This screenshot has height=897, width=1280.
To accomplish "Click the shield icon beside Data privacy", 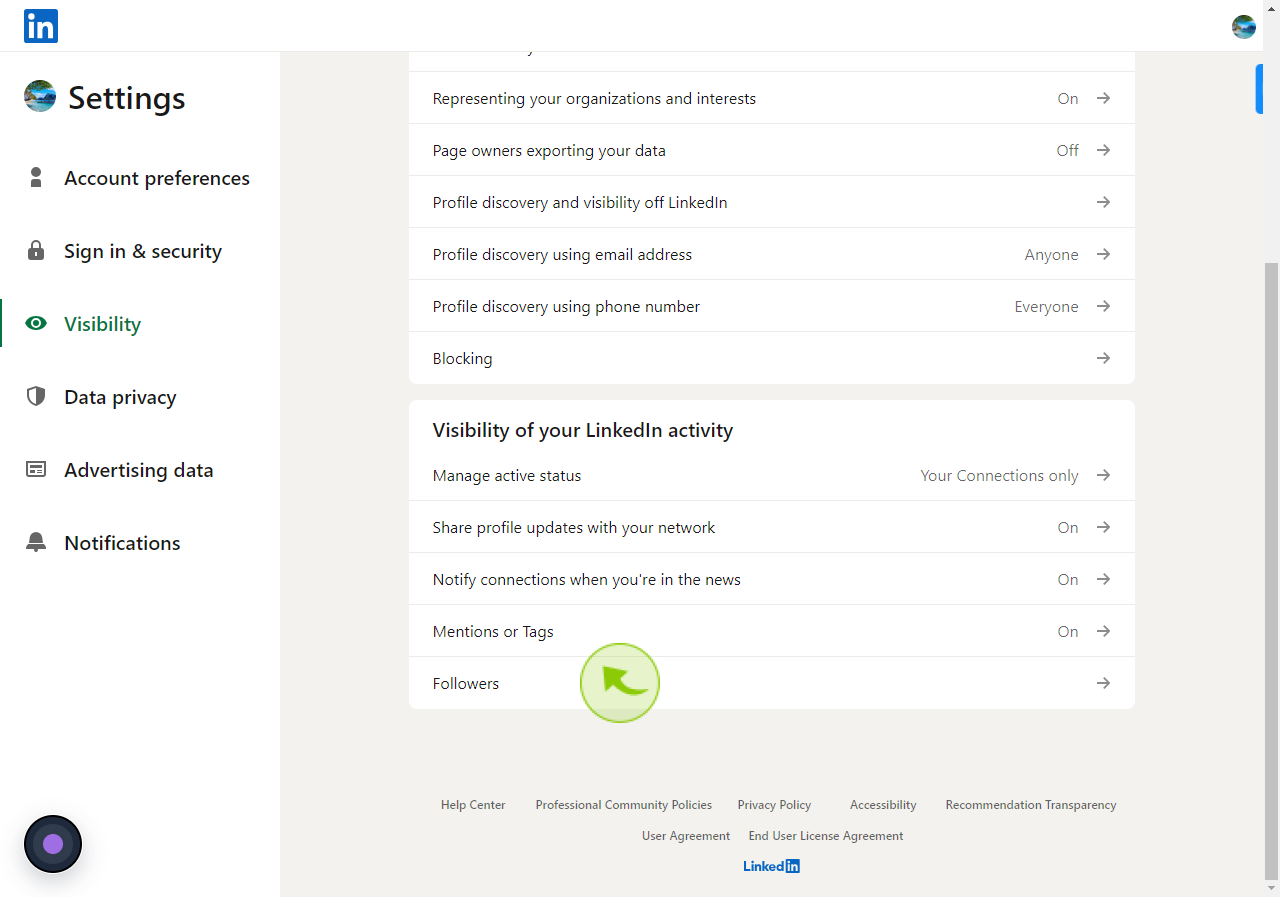I will [x=36, y=397].
